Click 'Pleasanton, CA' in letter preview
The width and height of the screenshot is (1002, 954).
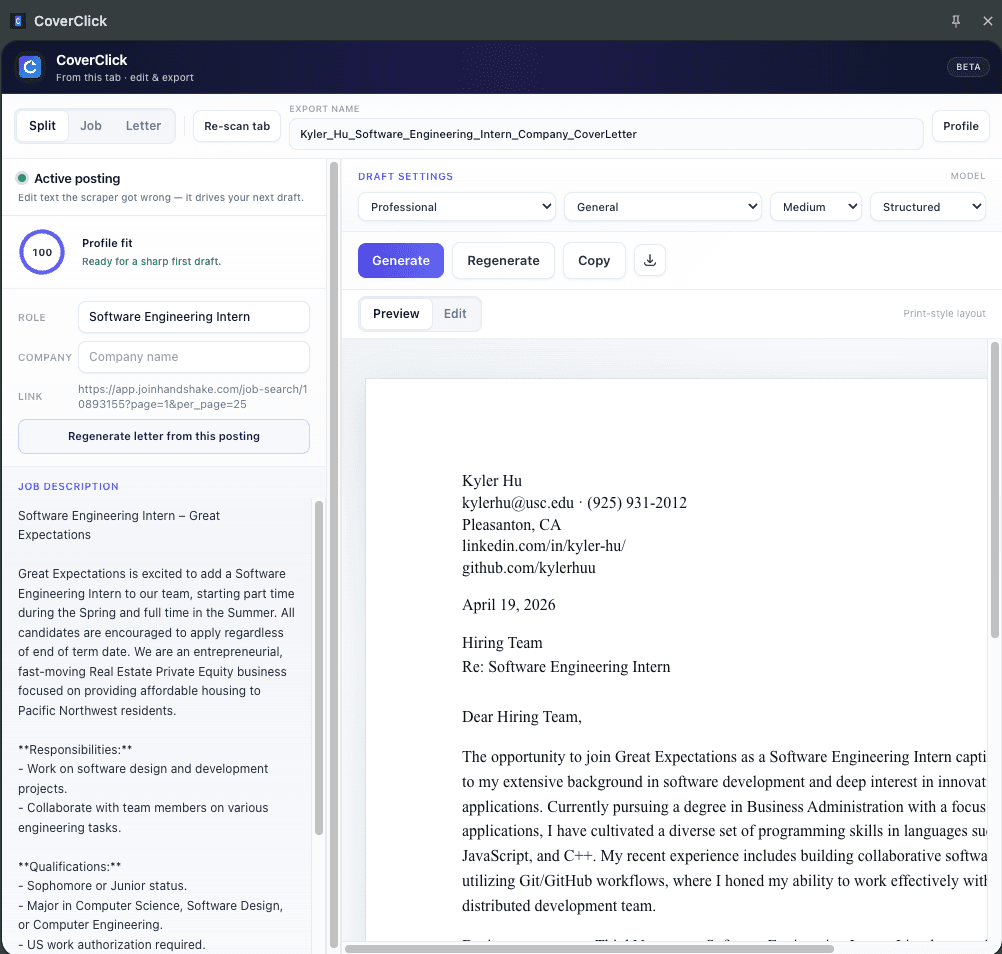click(x=511, y=525)
